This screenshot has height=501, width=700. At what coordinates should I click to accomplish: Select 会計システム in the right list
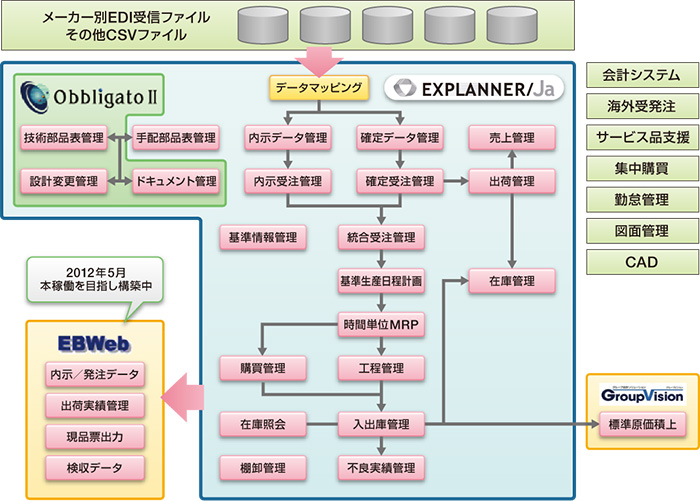640,75
